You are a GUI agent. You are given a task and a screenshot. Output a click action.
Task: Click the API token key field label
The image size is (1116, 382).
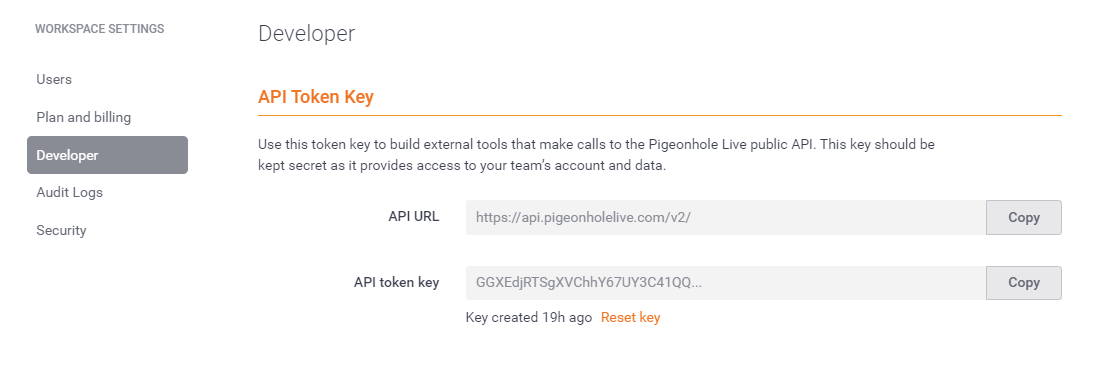click(396, 282)
